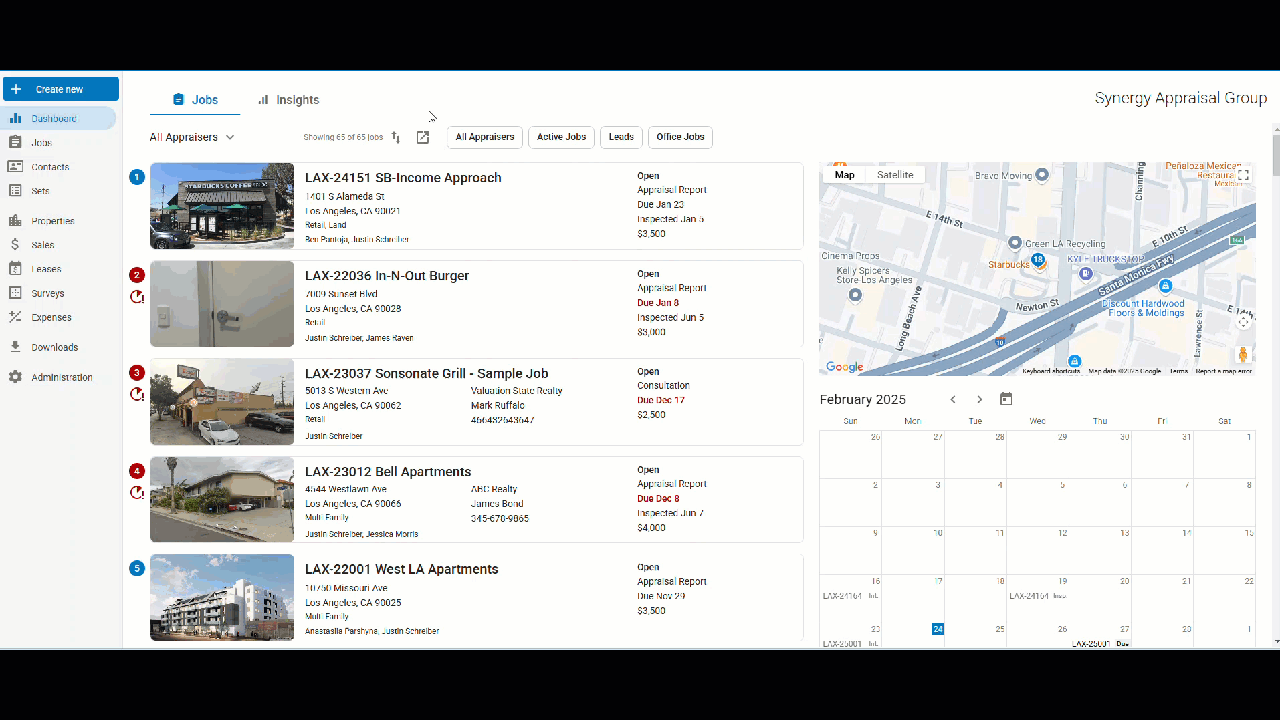Click overdue alert icon for Sonsonate Grill
The height and width of the screenshot is (720, 1280).
[x=137, y=395]
